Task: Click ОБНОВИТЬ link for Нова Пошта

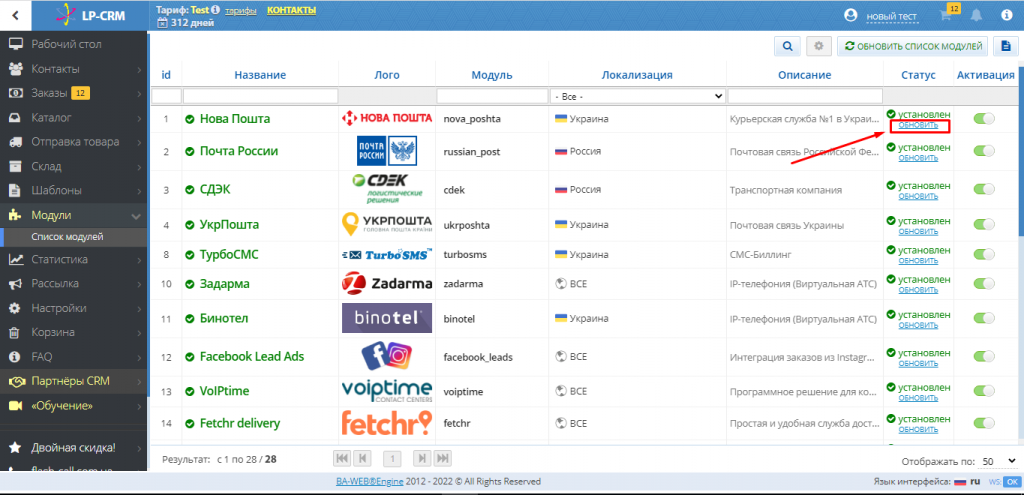Action: (x=918, y=125)
